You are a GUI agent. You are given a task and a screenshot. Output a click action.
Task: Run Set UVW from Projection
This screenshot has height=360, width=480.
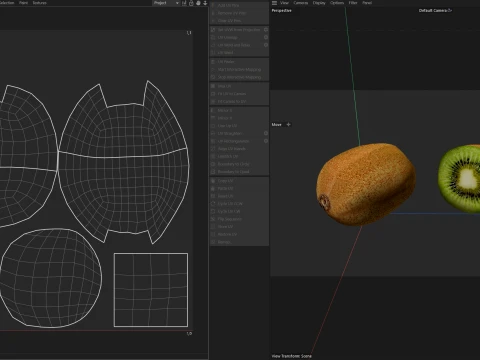236,30
